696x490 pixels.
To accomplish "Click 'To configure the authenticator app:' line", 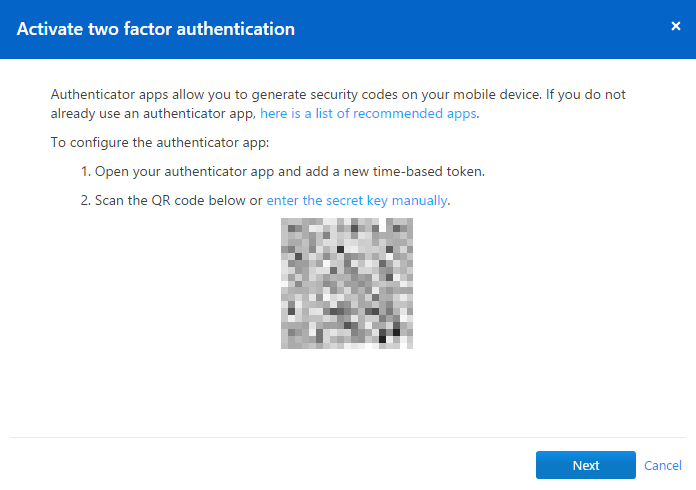I will coord(160,143).
